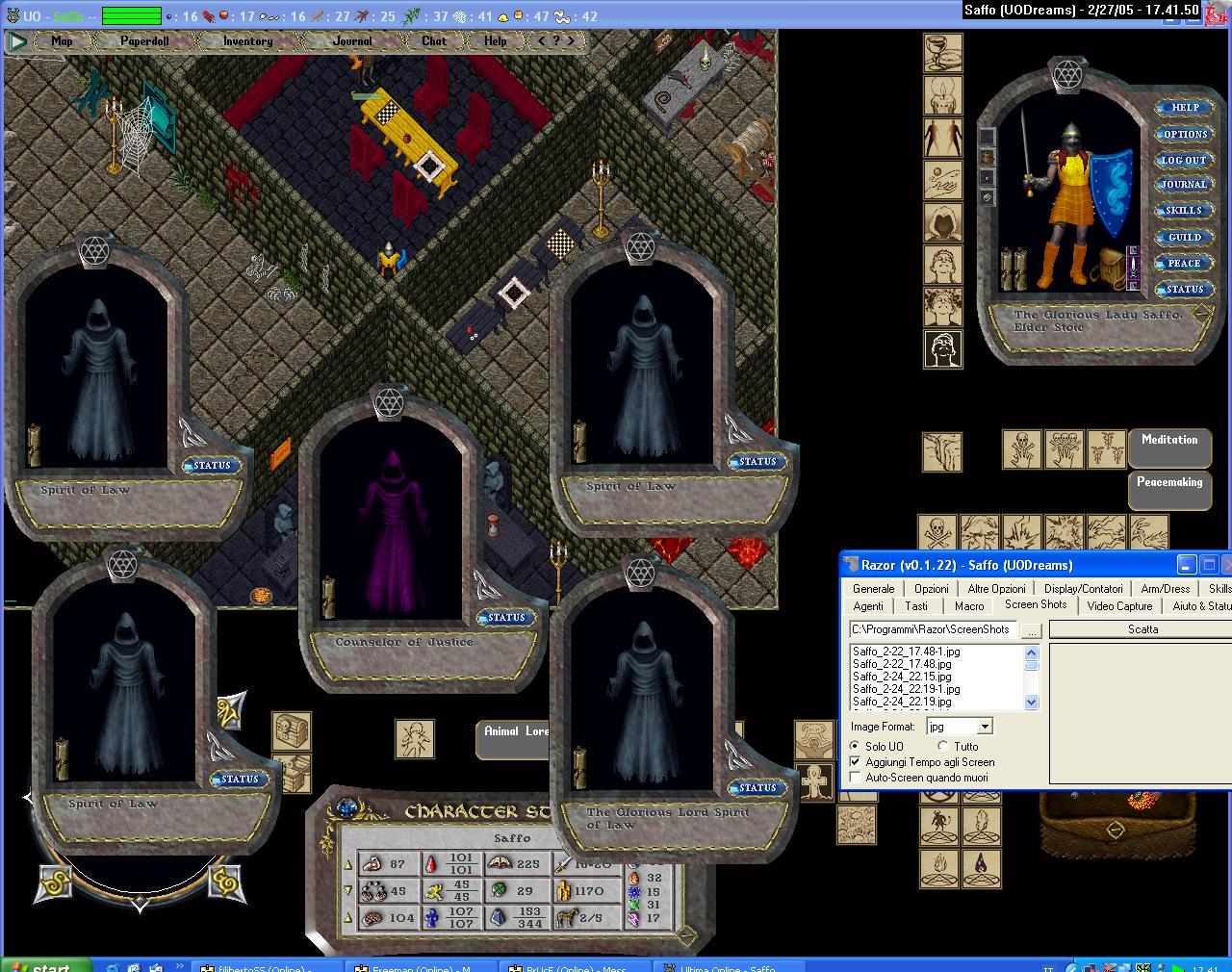Switch to the Agenti tab in Razor
Viewport: 1232px width, 972px height.
coord(868,605)
